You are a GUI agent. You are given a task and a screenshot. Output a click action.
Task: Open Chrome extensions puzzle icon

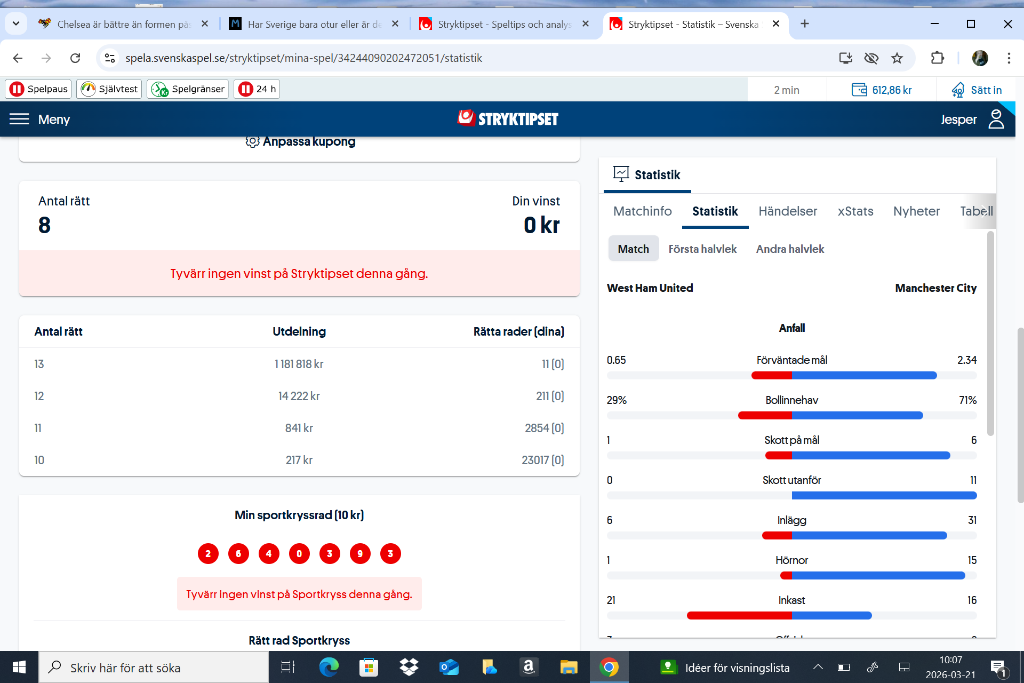point(937,58)
